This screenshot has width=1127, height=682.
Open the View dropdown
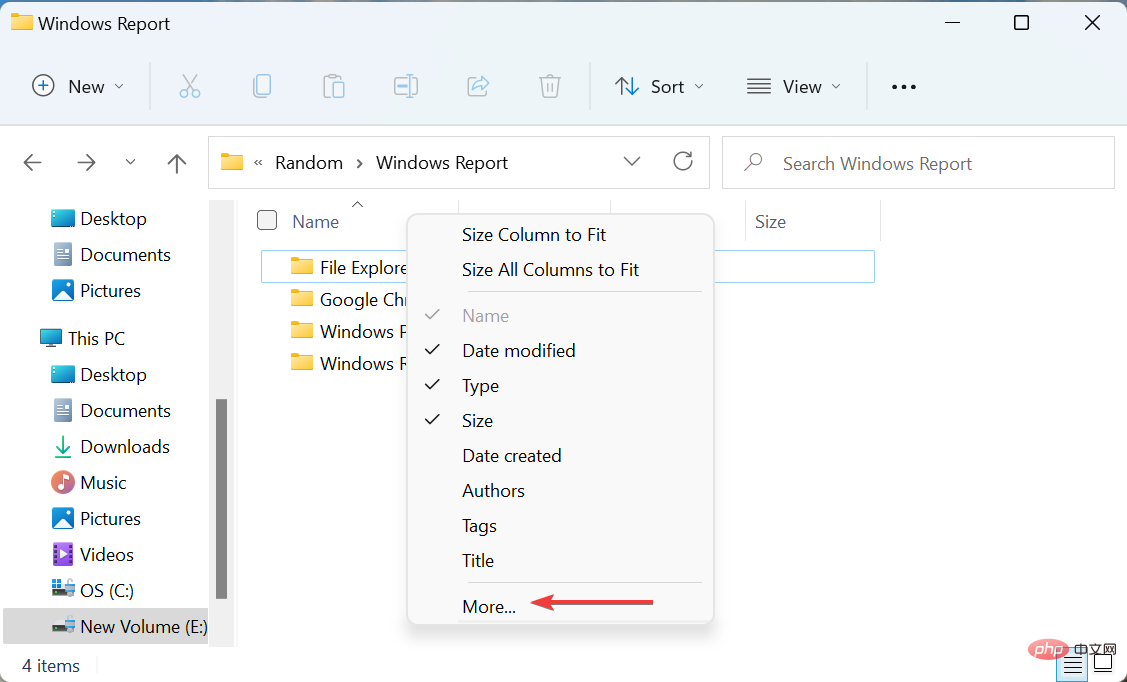(x=793, y=86)
